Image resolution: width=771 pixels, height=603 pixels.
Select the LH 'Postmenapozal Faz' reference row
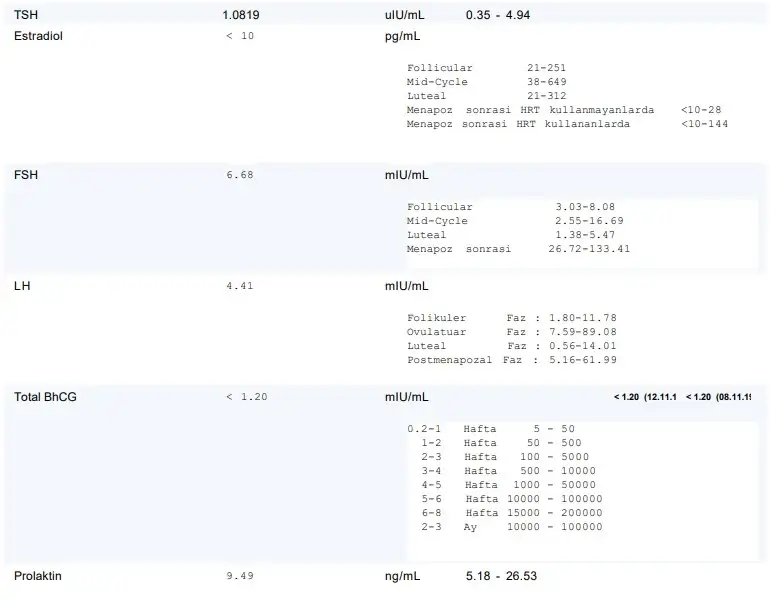tap(511, 360)
